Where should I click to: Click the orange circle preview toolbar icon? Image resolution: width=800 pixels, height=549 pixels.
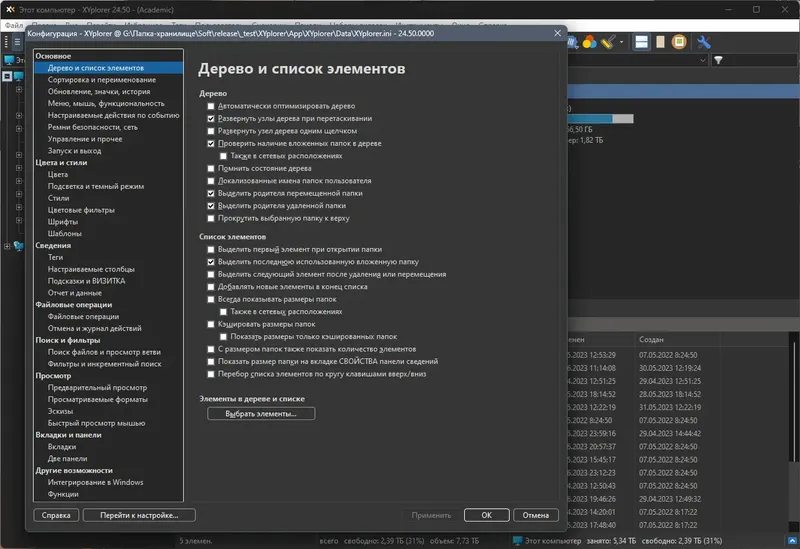[679, 42]
